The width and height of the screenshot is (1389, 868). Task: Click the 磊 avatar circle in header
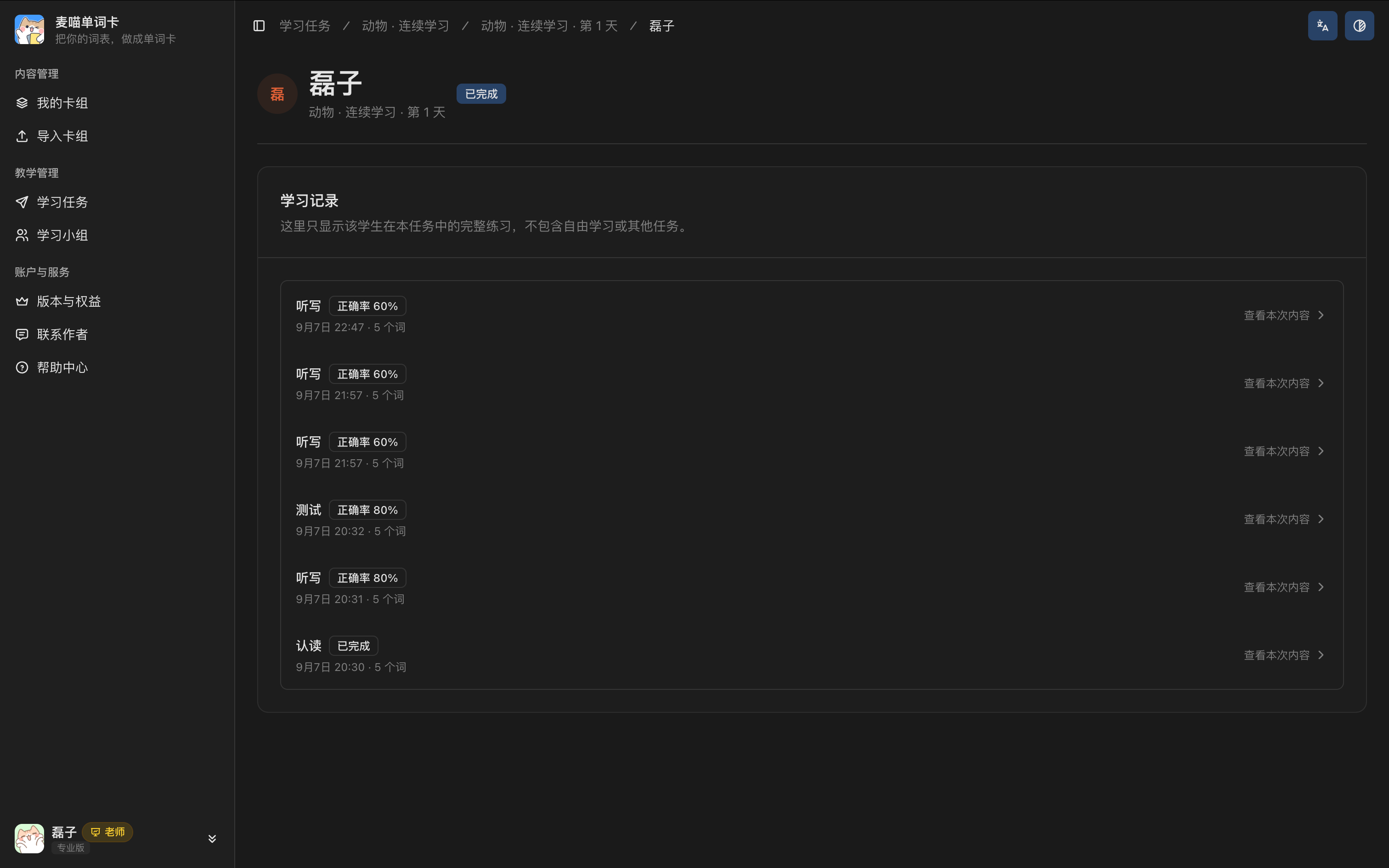point(277,94)
